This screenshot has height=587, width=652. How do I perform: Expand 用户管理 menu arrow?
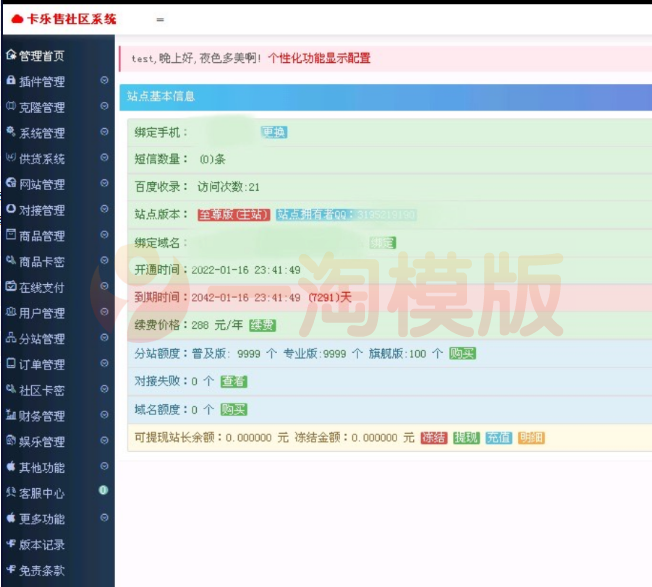[104, 312]
